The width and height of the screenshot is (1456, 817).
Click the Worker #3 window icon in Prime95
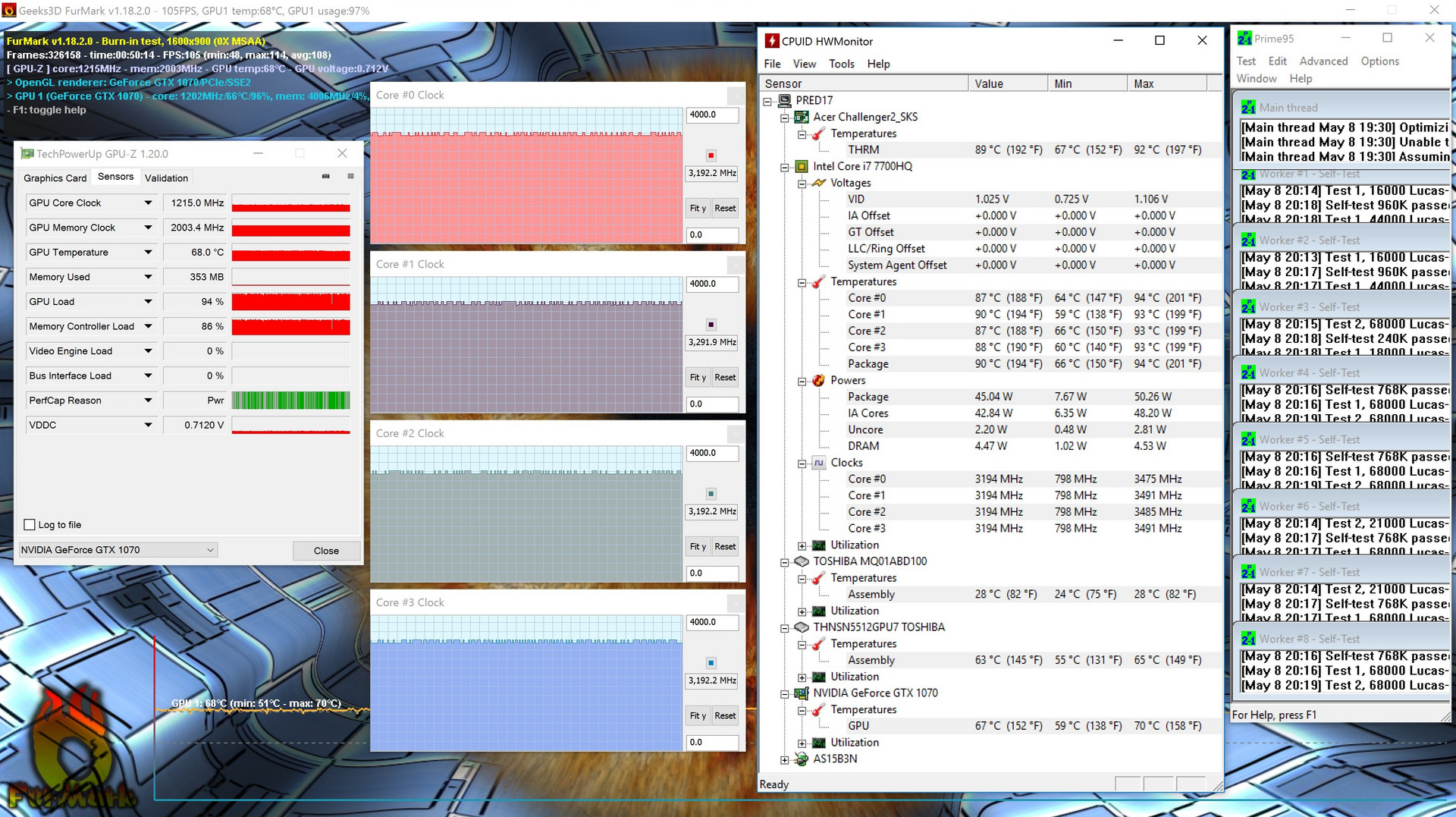tap(1248, 306)
